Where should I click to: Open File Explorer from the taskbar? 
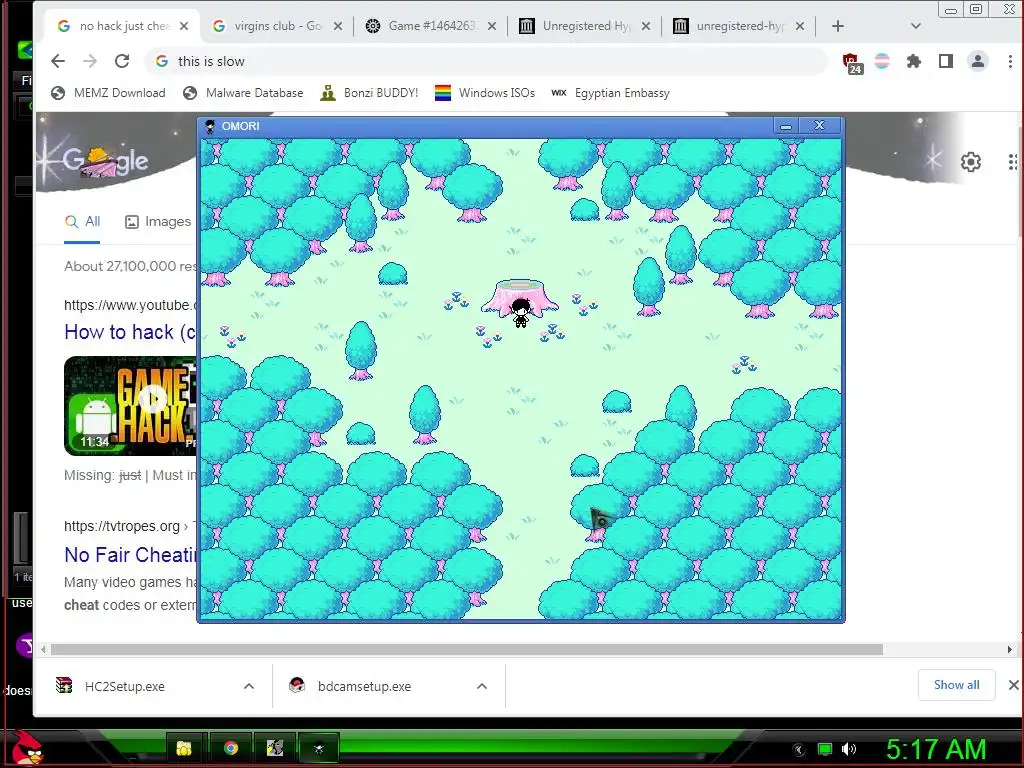184,748
